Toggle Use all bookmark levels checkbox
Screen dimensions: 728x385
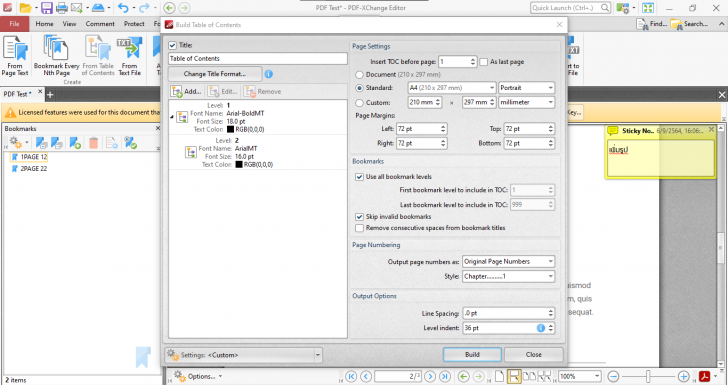click(359, 177)
